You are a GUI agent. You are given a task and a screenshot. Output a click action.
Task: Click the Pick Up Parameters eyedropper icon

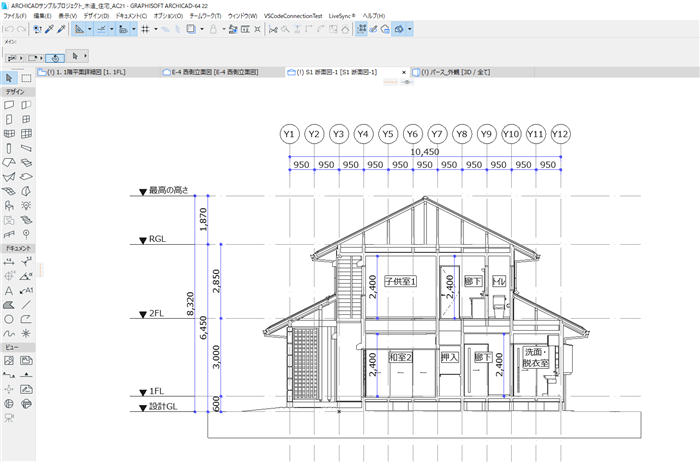(50, 29)
